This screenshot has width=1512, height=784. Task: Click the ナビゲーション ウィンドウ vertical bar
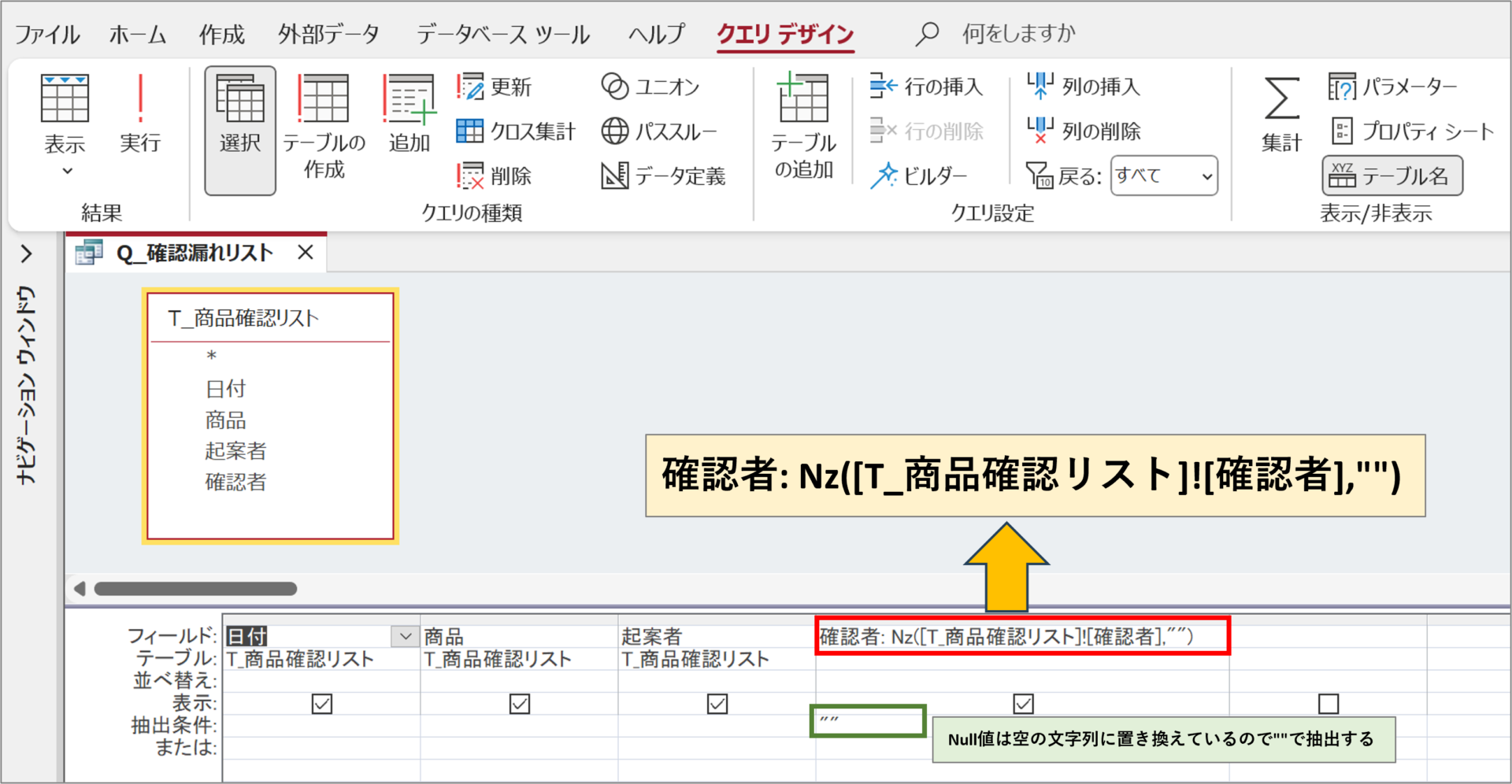click(x=27, y=386)
